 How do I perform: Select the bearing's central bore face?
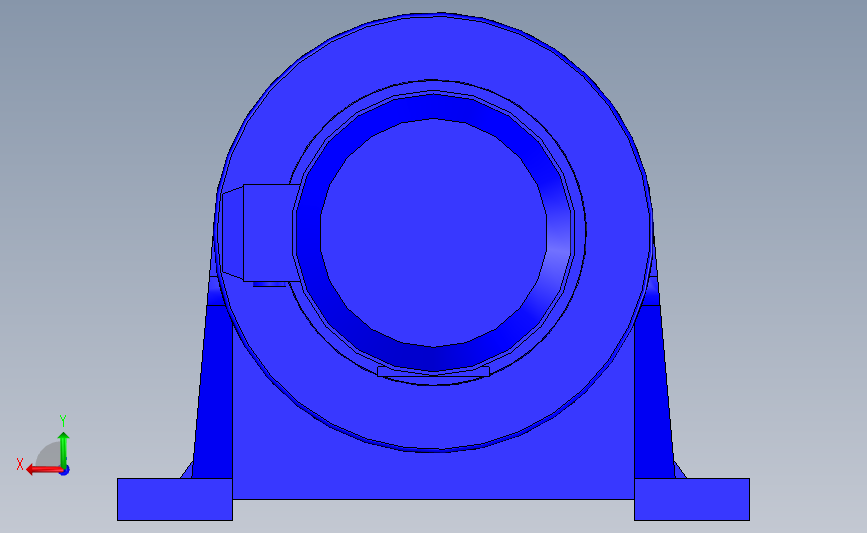pos(433,233)
